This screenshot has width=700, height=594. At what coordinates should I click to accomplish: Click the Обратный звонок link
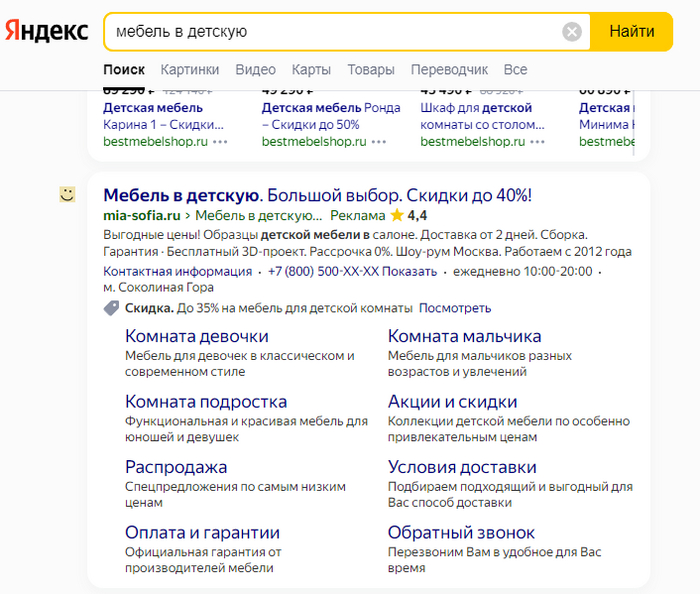click(461, 533)
